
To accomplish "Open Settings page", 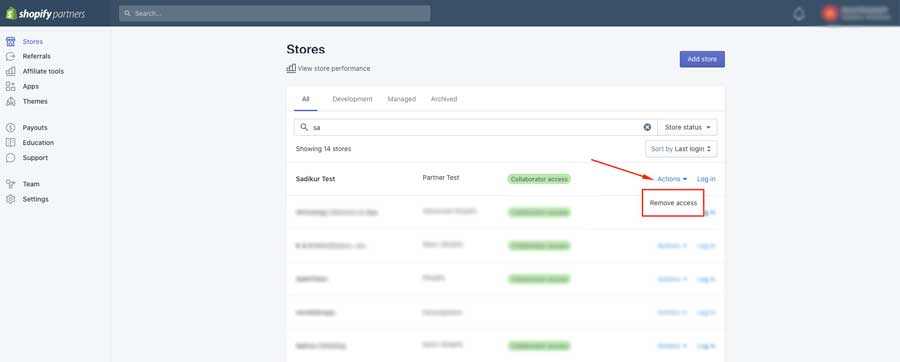I will 36,199.
